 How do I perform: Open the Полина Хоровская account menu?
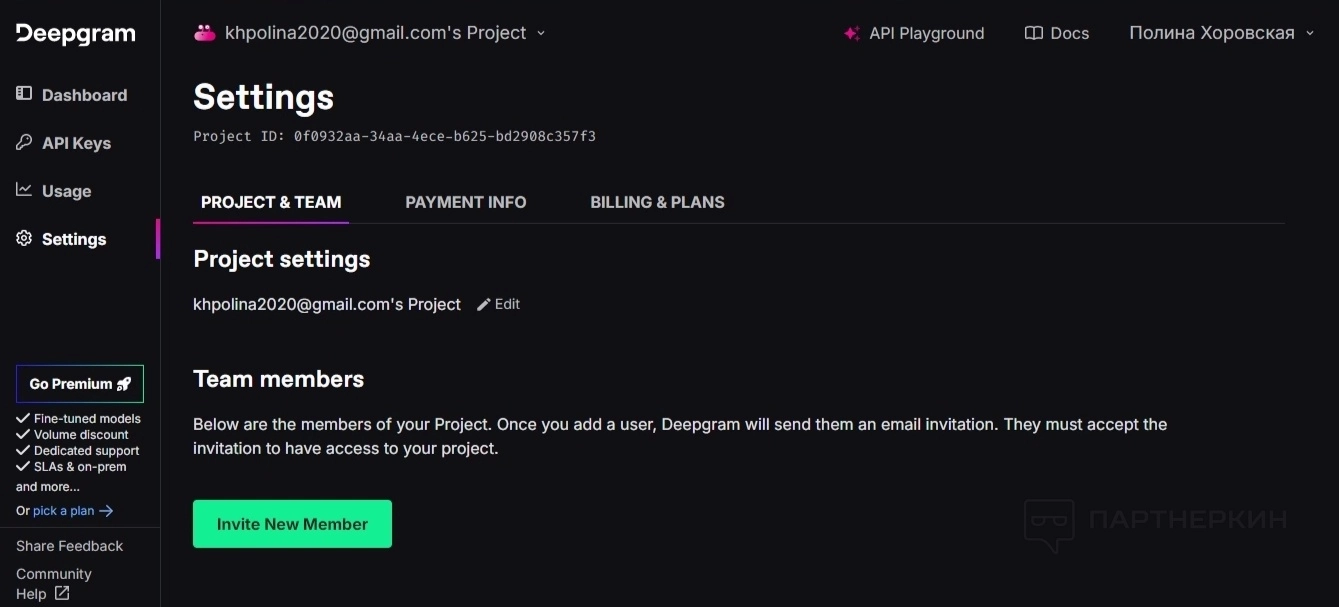click(1220, 33)
